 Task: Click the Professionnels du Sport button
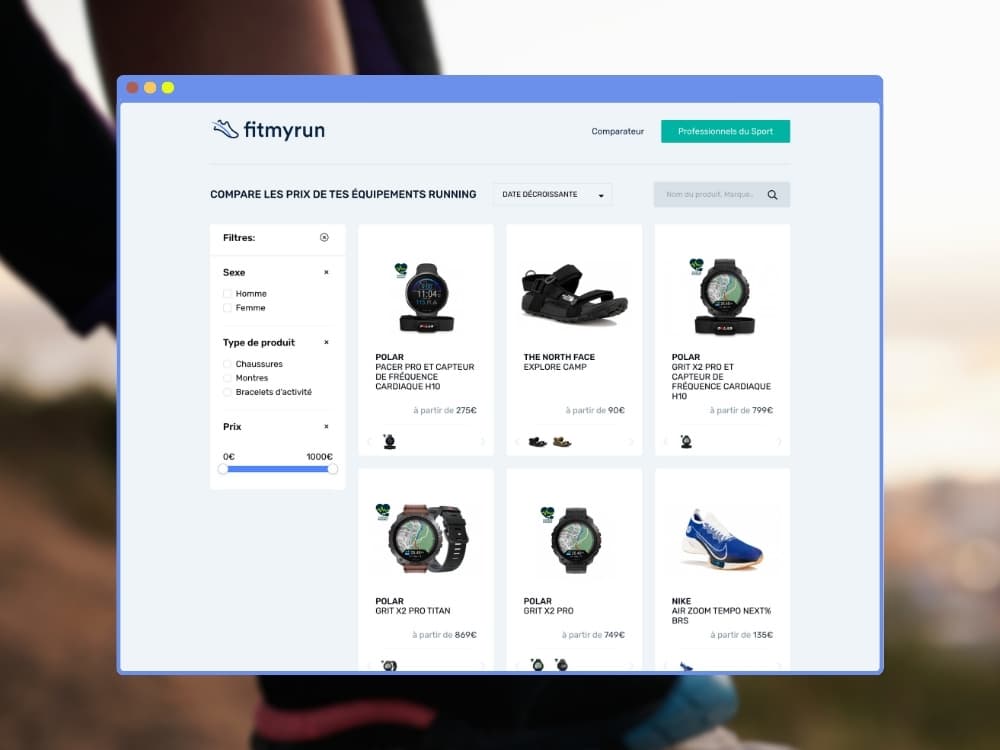[725, 131]
